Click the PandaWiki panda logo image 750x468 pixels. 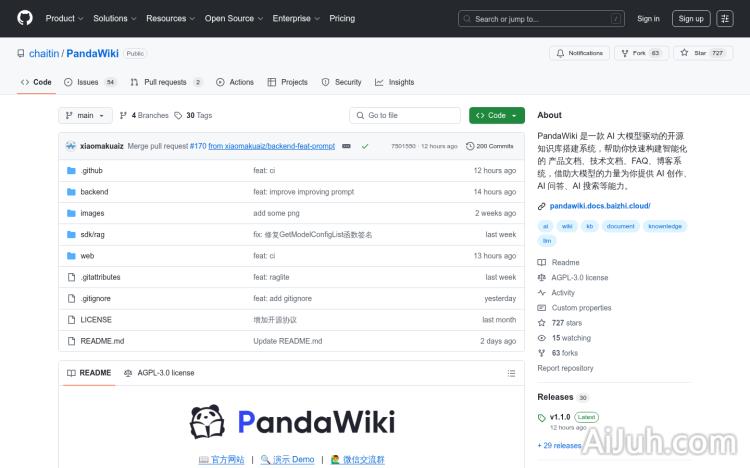(207, 422)
